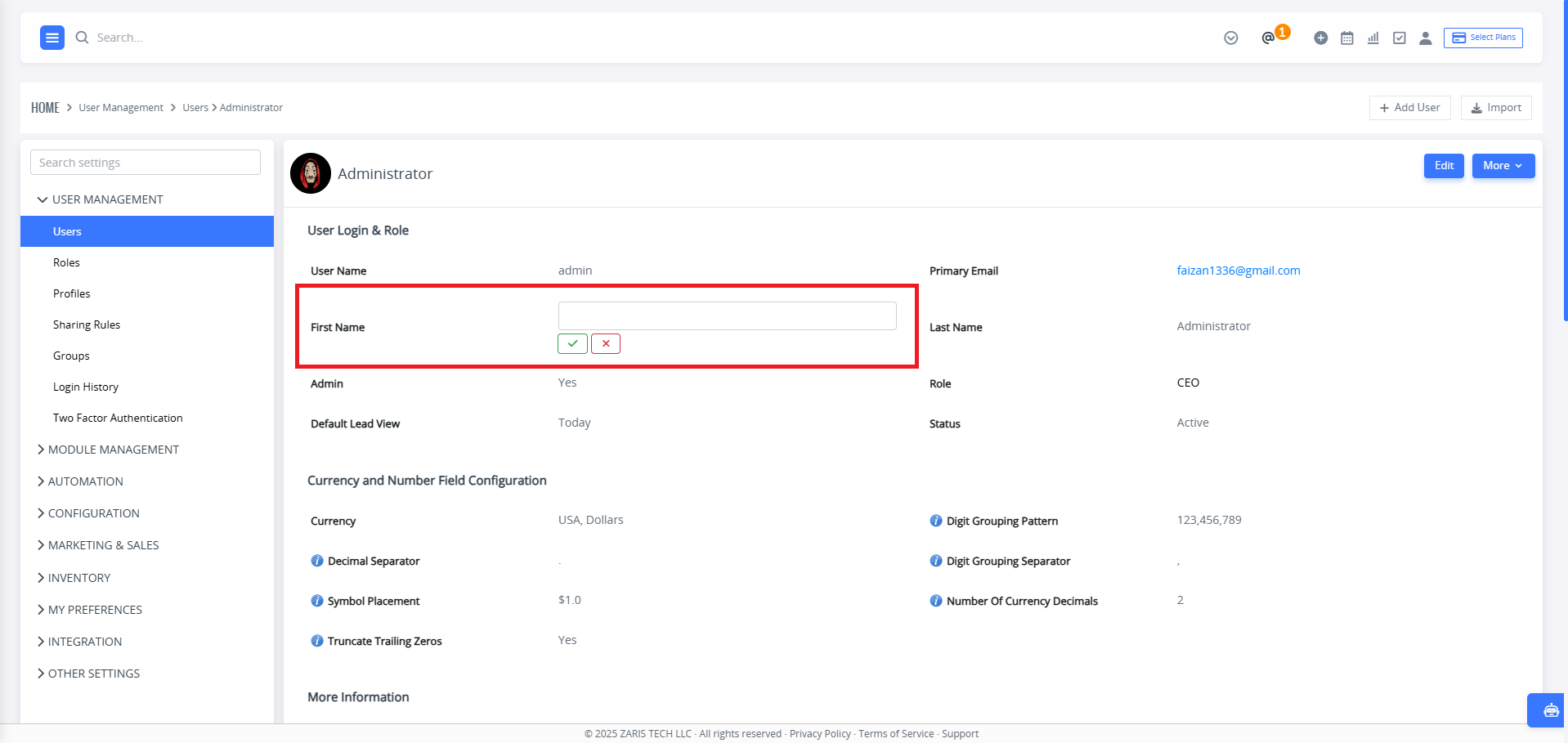Click the search magnifier icon
Viewport: 1568px width, 743px height.
pyautogui.click(x=82, y=38)
